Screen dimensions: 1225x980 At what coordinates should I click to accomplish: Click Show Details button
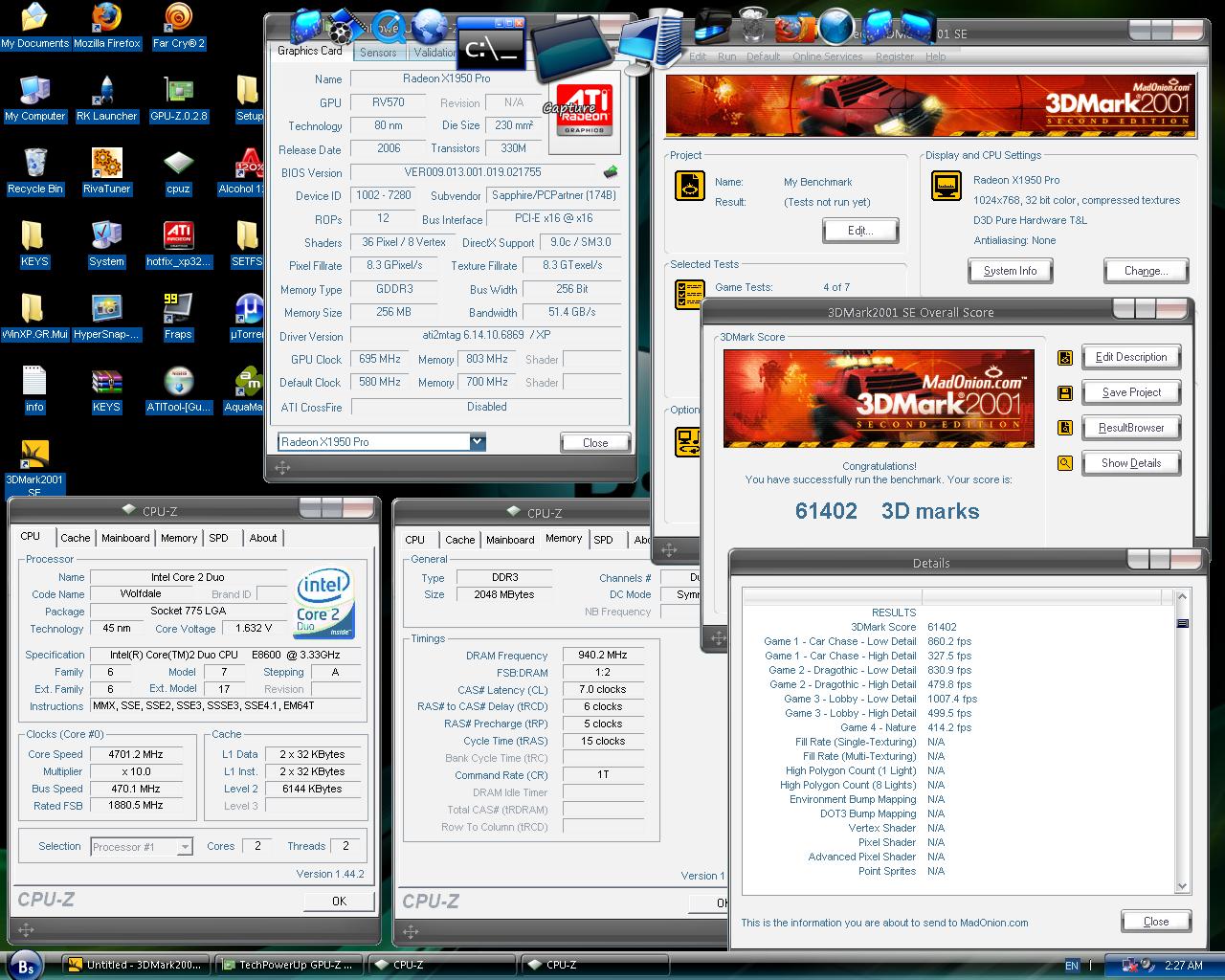click(1131, 463)
